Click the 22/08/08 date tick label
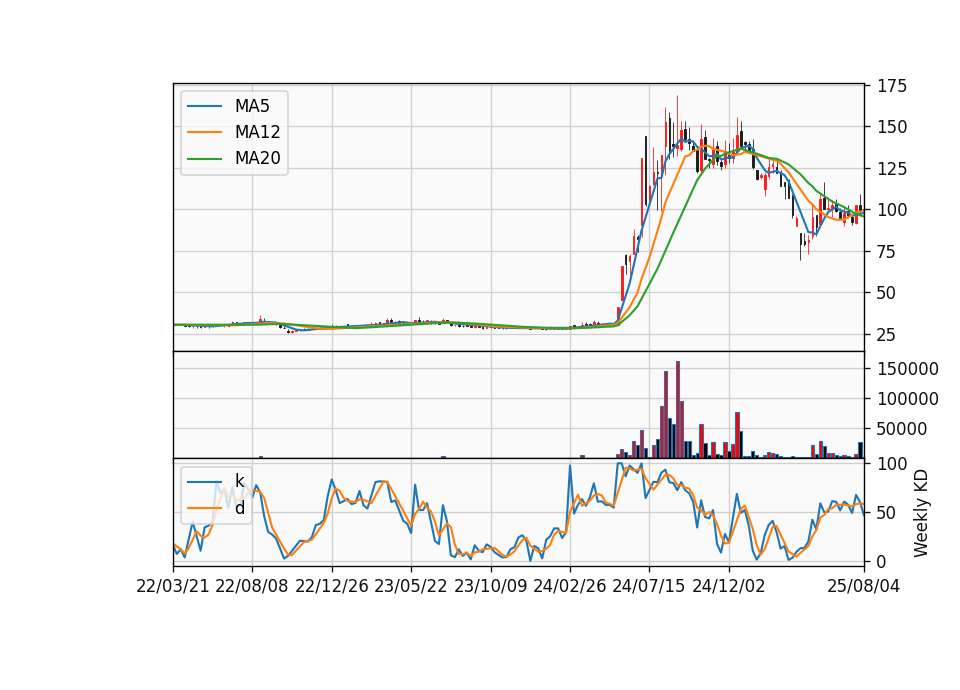Viewport: 960px width, 690px height. 252,586
